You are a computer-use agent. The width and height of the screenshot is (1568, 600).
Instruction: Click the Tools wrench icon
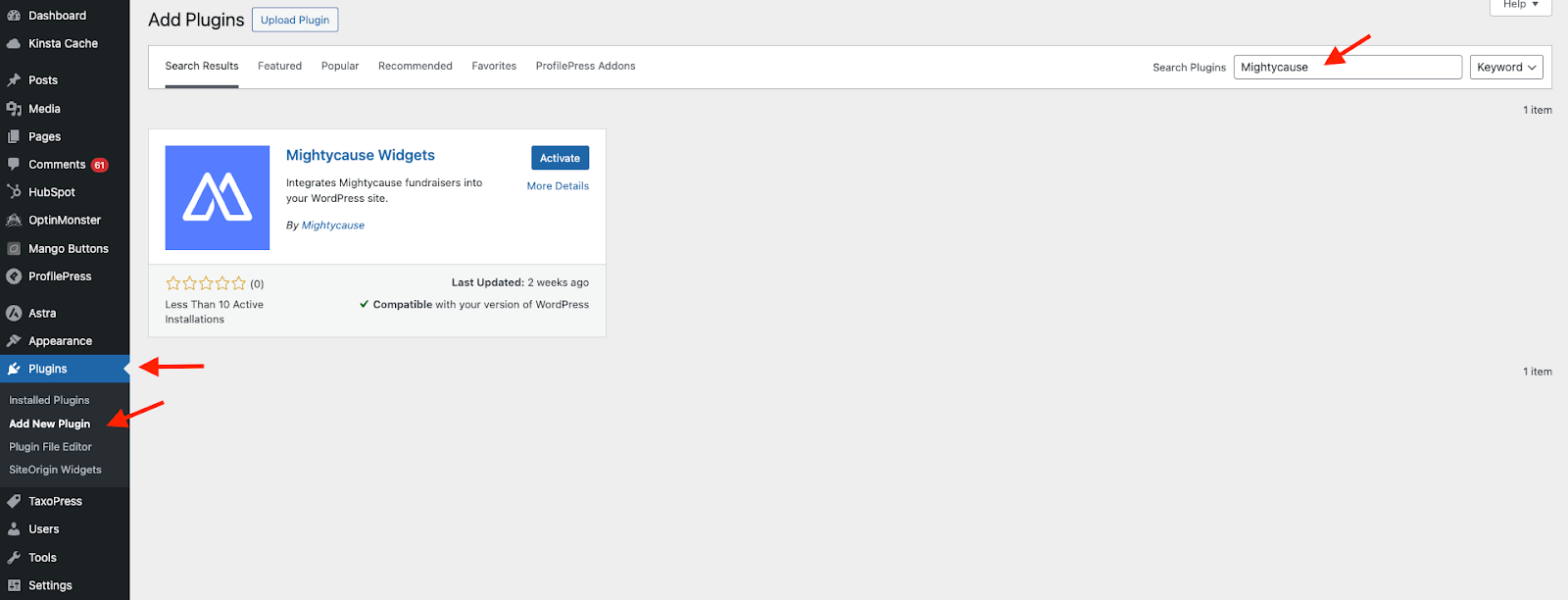[x=14, y=558]
